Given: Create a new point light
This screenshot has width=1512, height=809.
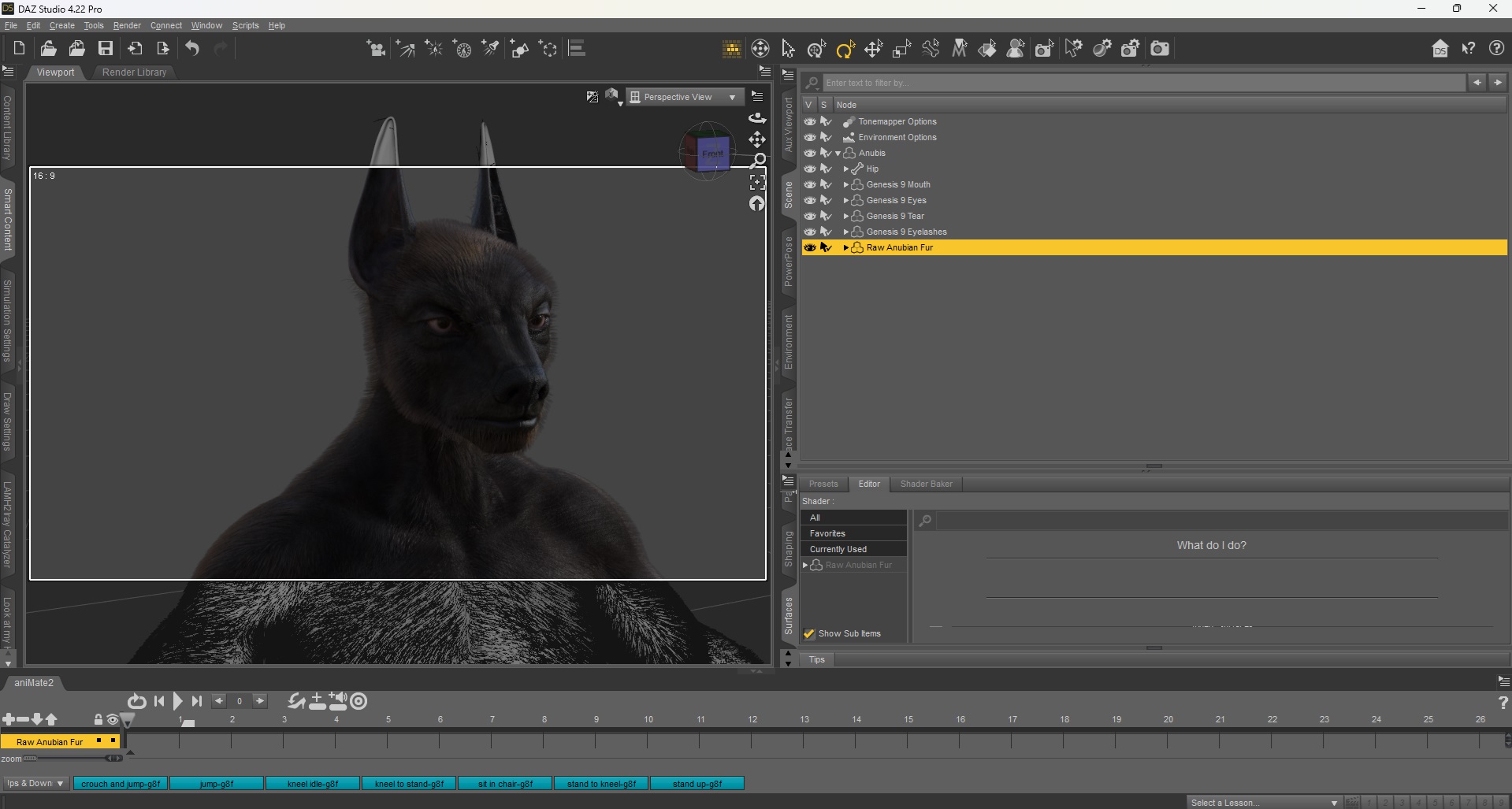Looking at the screenshot, I should [433, 49].
